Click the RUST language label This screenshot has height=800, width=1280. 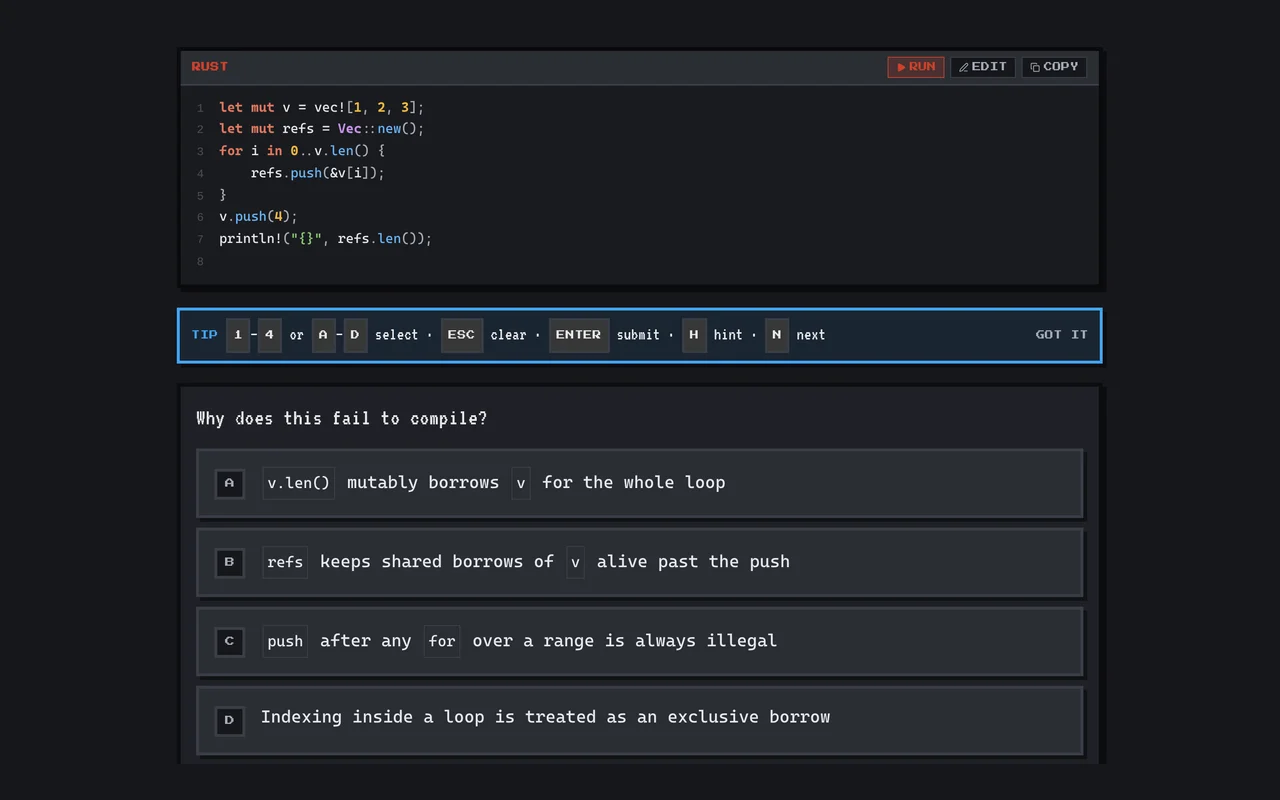[210, 67]
